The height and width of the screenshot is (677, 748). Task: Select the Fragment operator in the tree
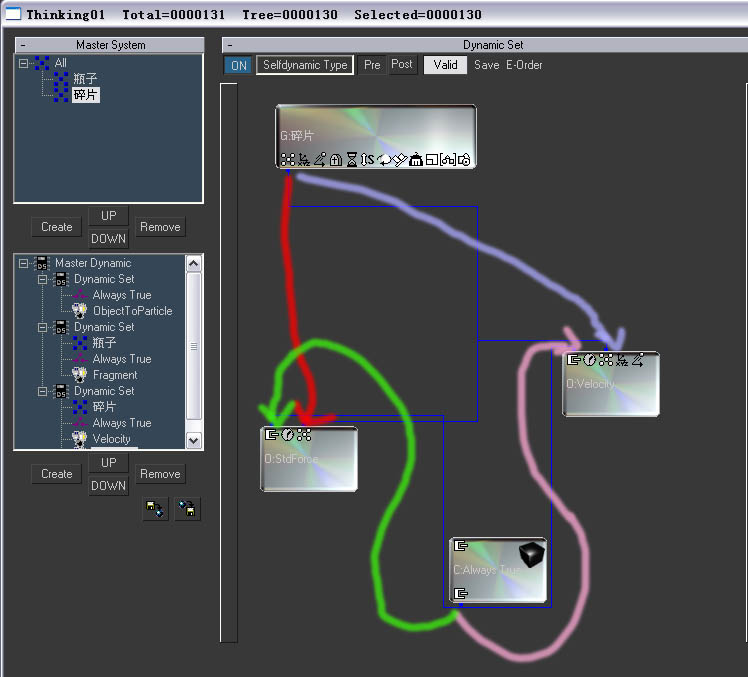[x=115, y=375]
